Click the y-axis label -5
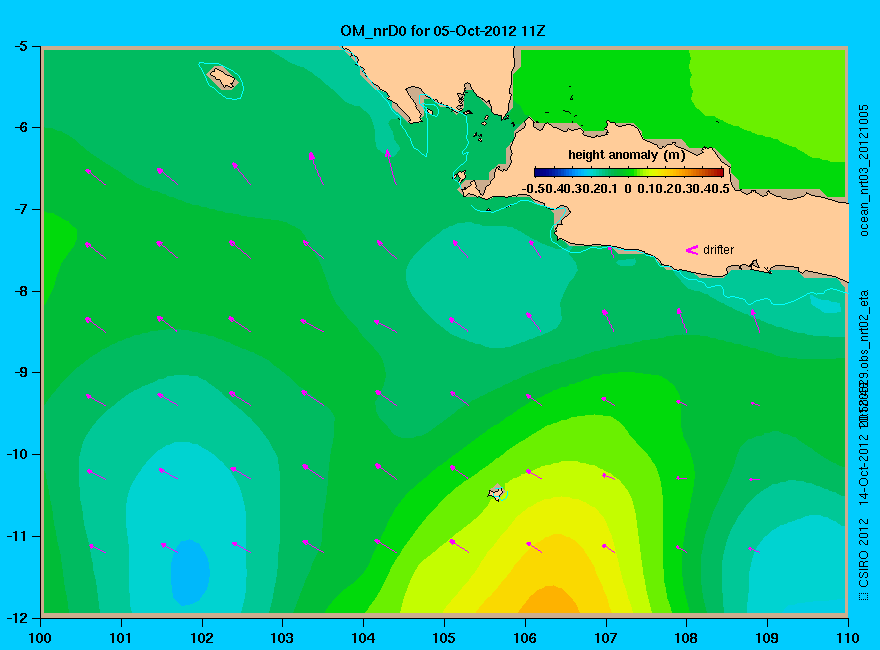 (20, 46)
